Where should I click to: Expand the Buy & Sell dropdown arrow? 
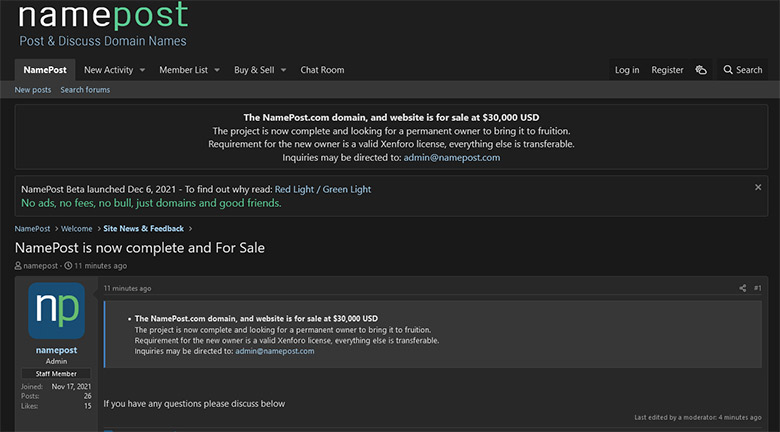[x=284, y=70]
